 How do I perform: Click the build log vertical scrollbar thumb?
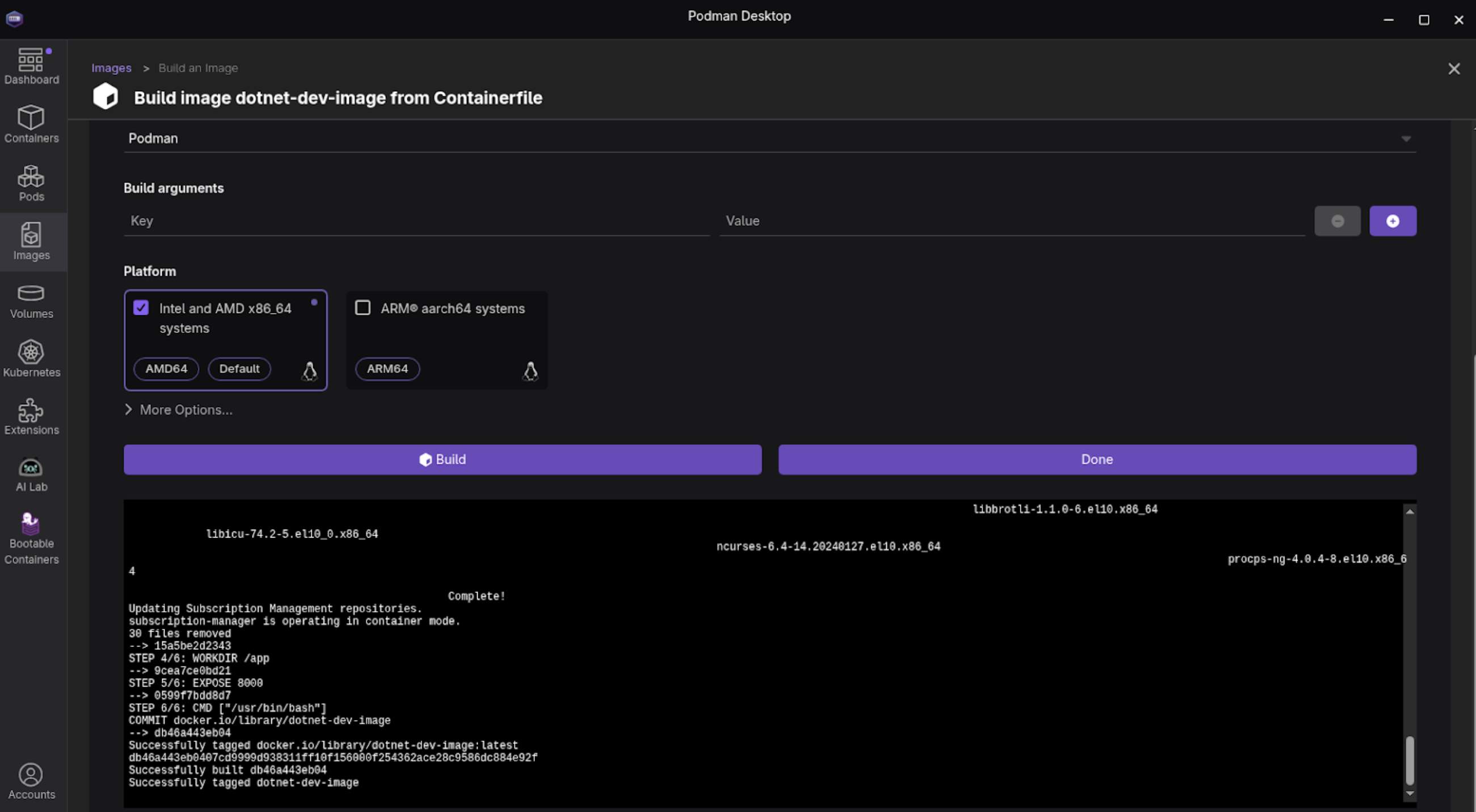1410,760
